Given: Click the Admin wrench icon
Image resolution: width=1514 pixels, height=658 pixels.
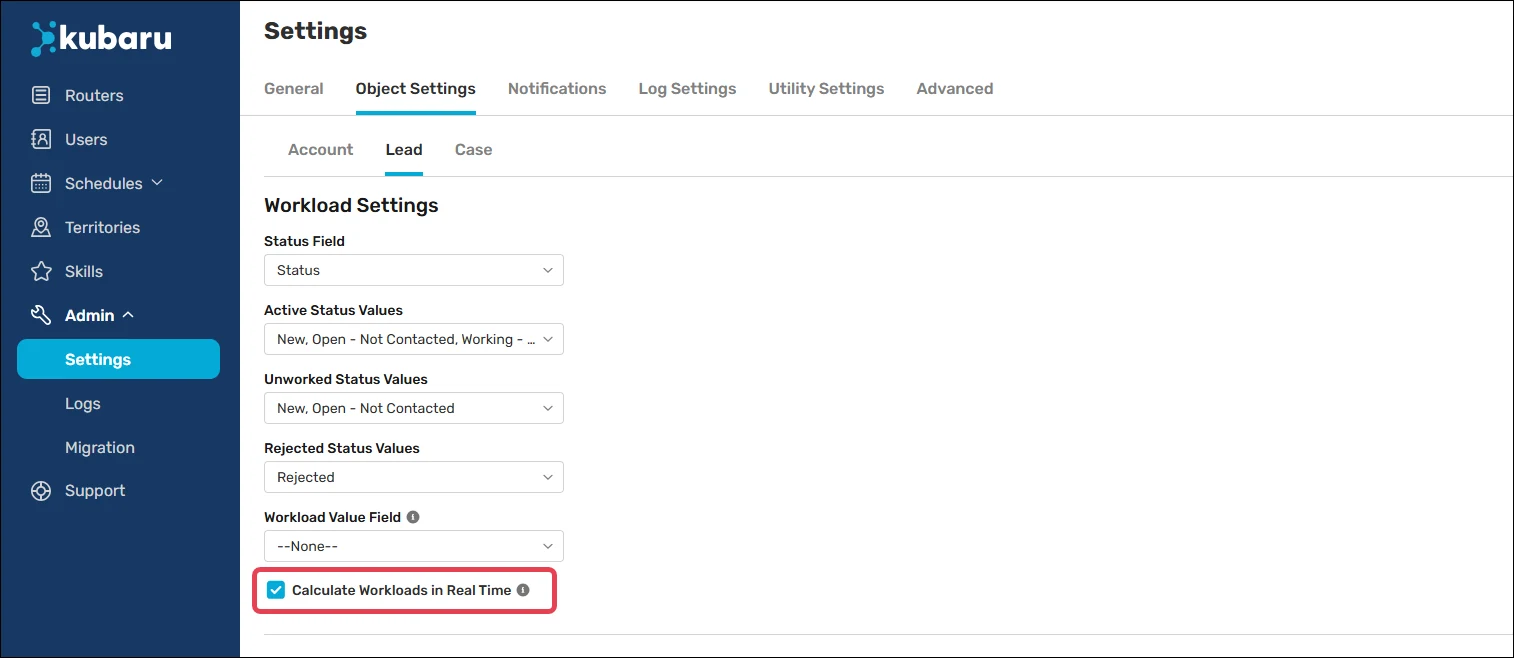Looking at the screenshot, I should coord(41,316).
